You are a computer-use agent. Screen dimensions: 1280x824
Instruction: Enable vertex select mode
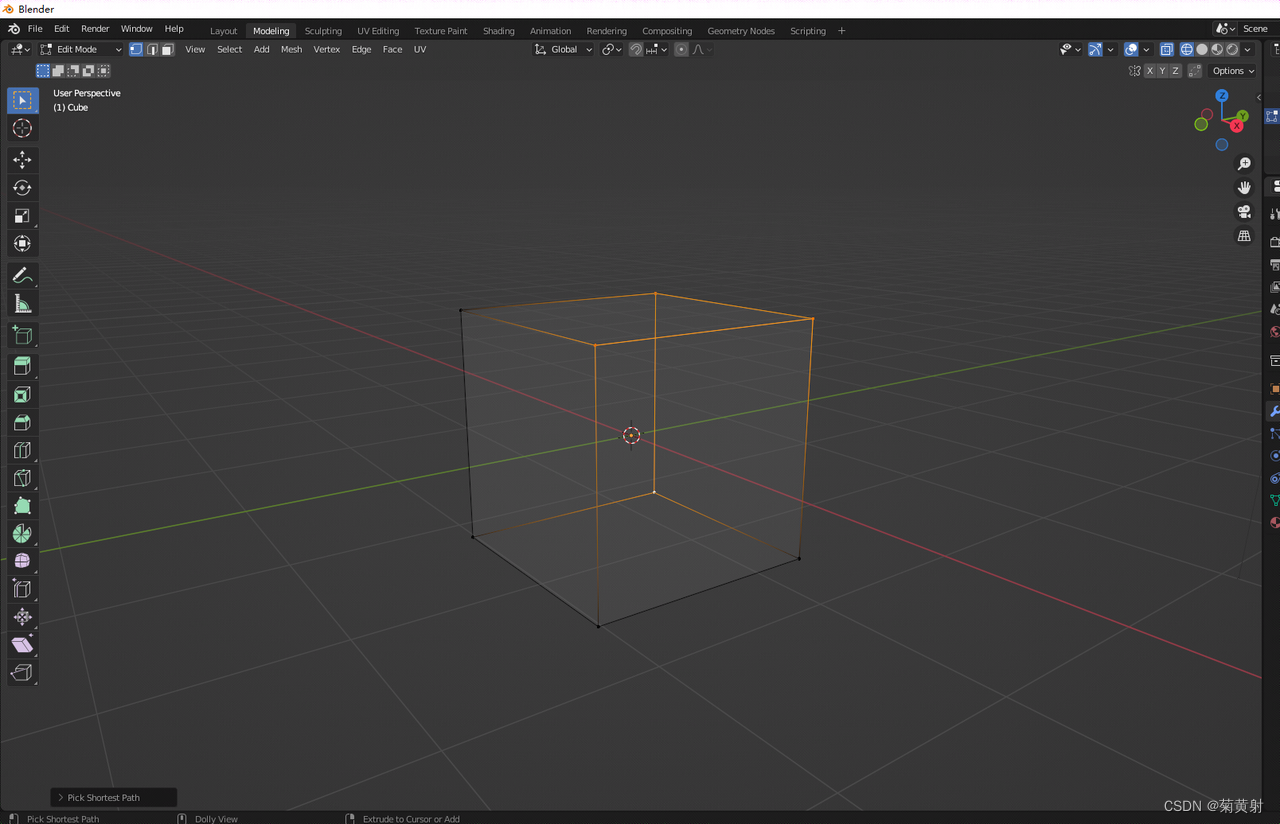[x=136, y=49]
